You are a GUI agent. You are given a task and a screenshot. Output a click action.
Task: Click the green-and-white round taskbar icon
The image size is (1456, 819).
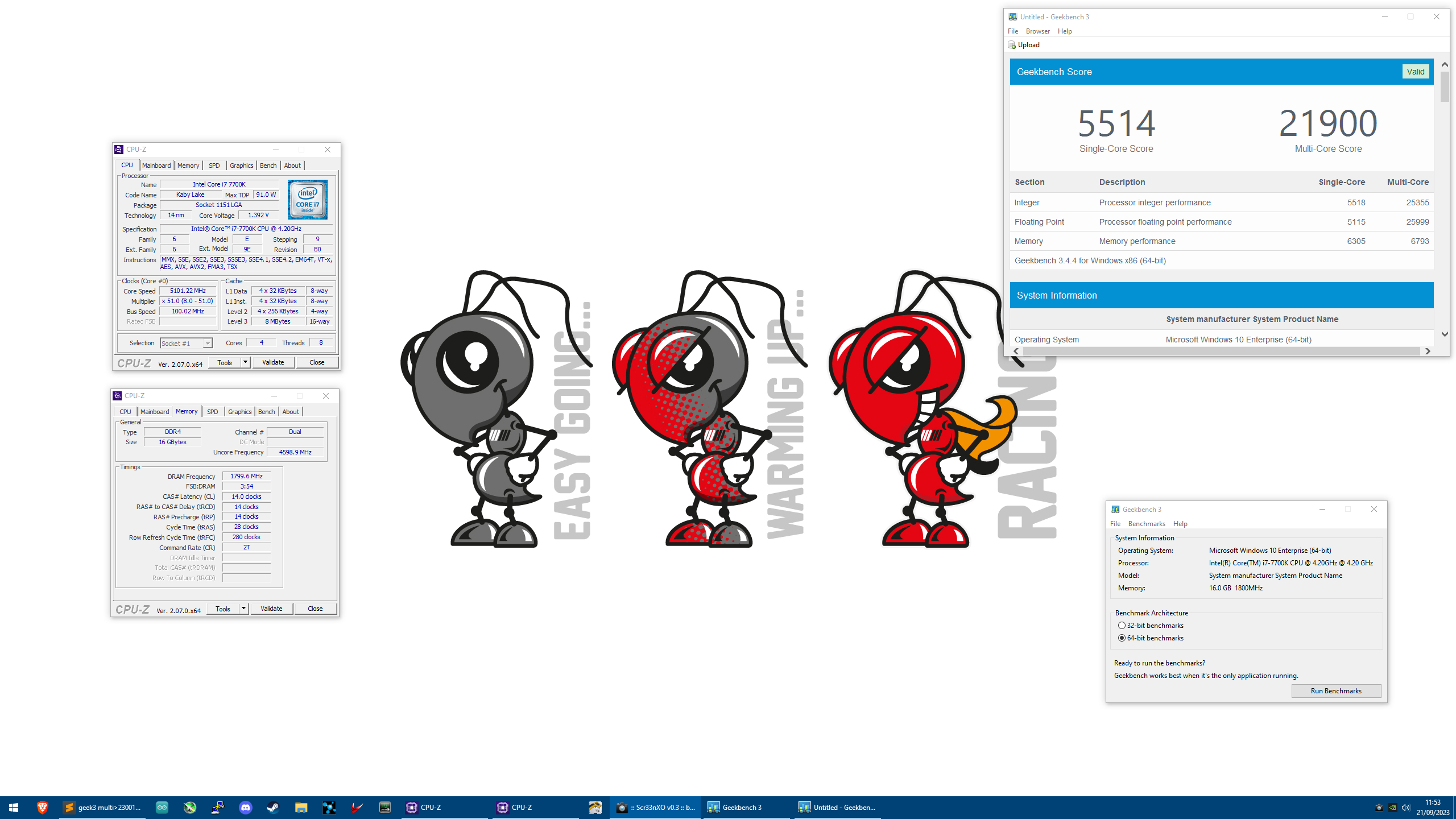[x=190, y=807]
